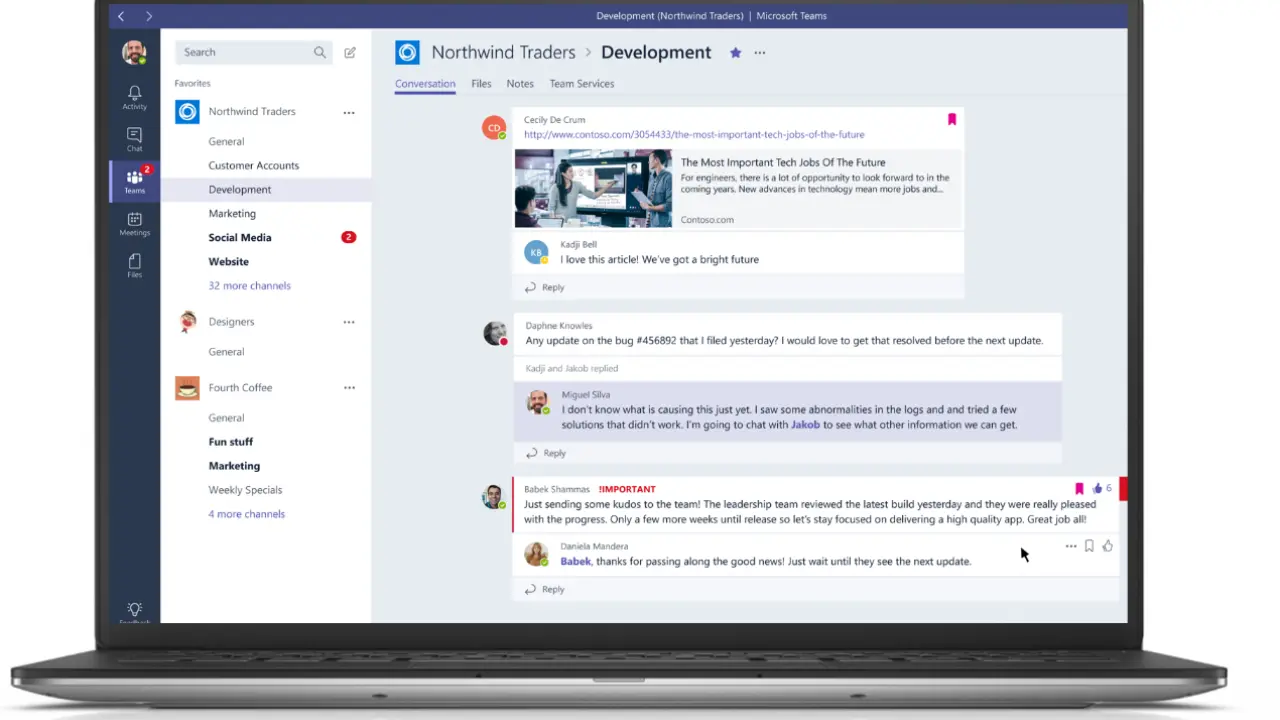Open Meetings calendar icon
Screen dimensions: 1280x720
pos(134,223)
